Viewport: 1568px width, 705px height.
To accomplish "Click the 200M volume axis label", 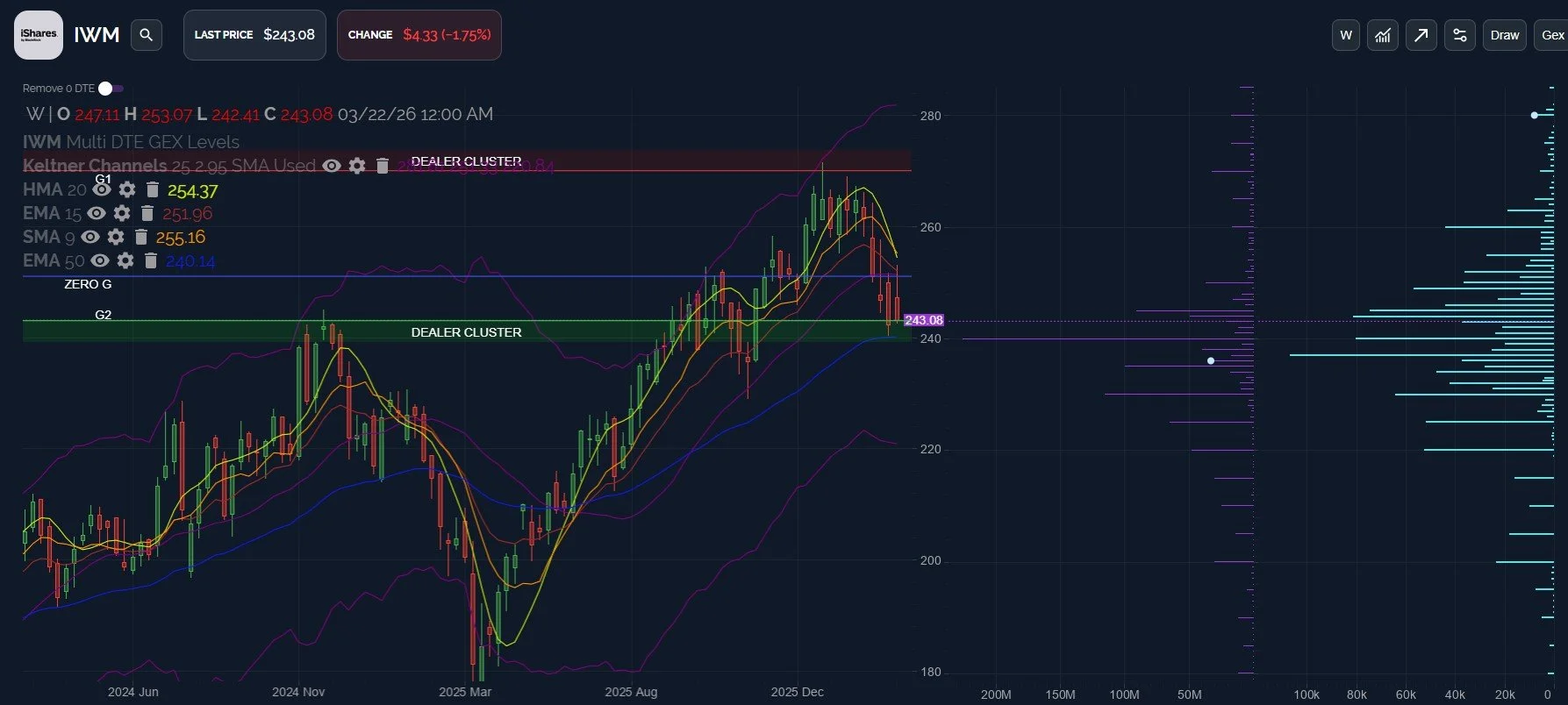I will pyautogui.click(x=996, y=694).
